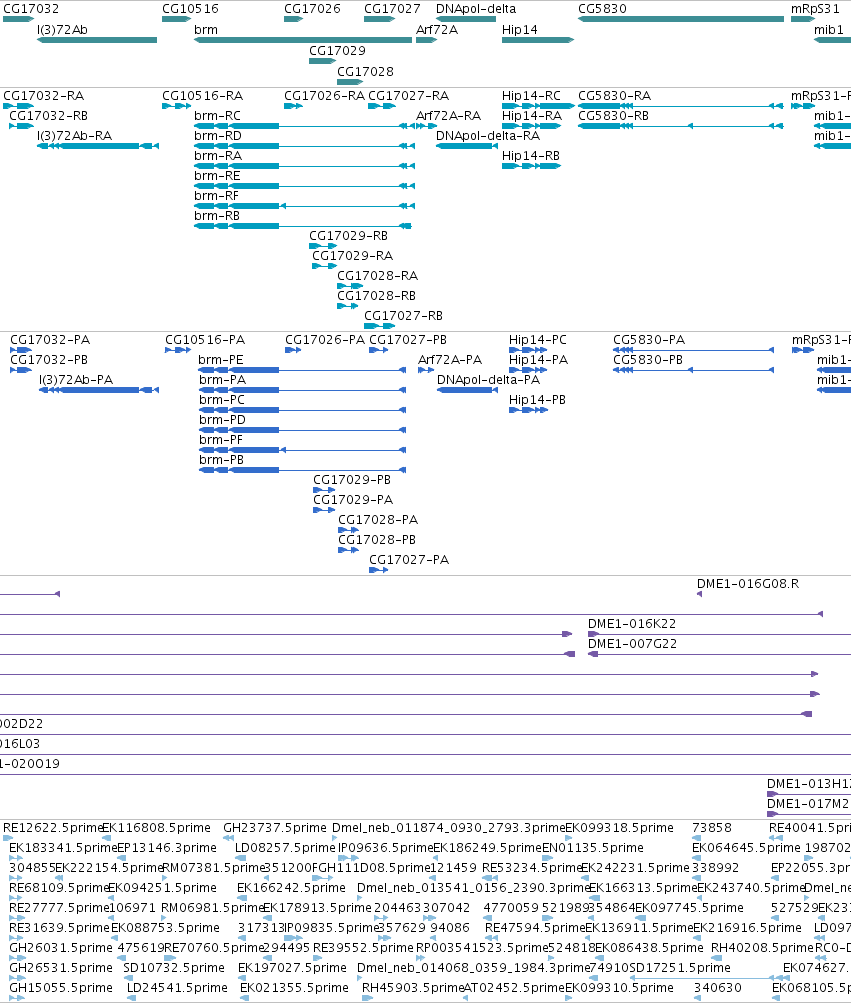
Task: Open the EK021355.5prime EST
Action: tap(245, 998)
